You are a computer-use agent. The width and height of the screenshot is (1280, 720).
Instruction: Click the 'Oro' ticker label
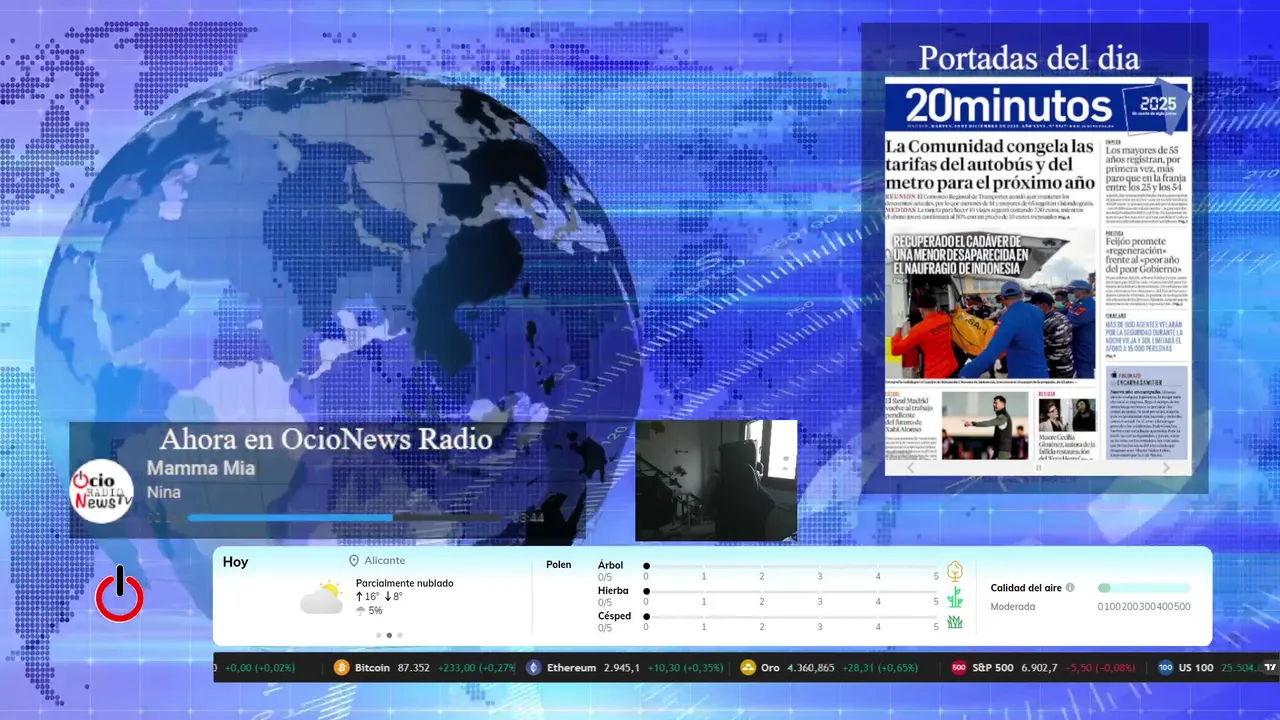770,668
